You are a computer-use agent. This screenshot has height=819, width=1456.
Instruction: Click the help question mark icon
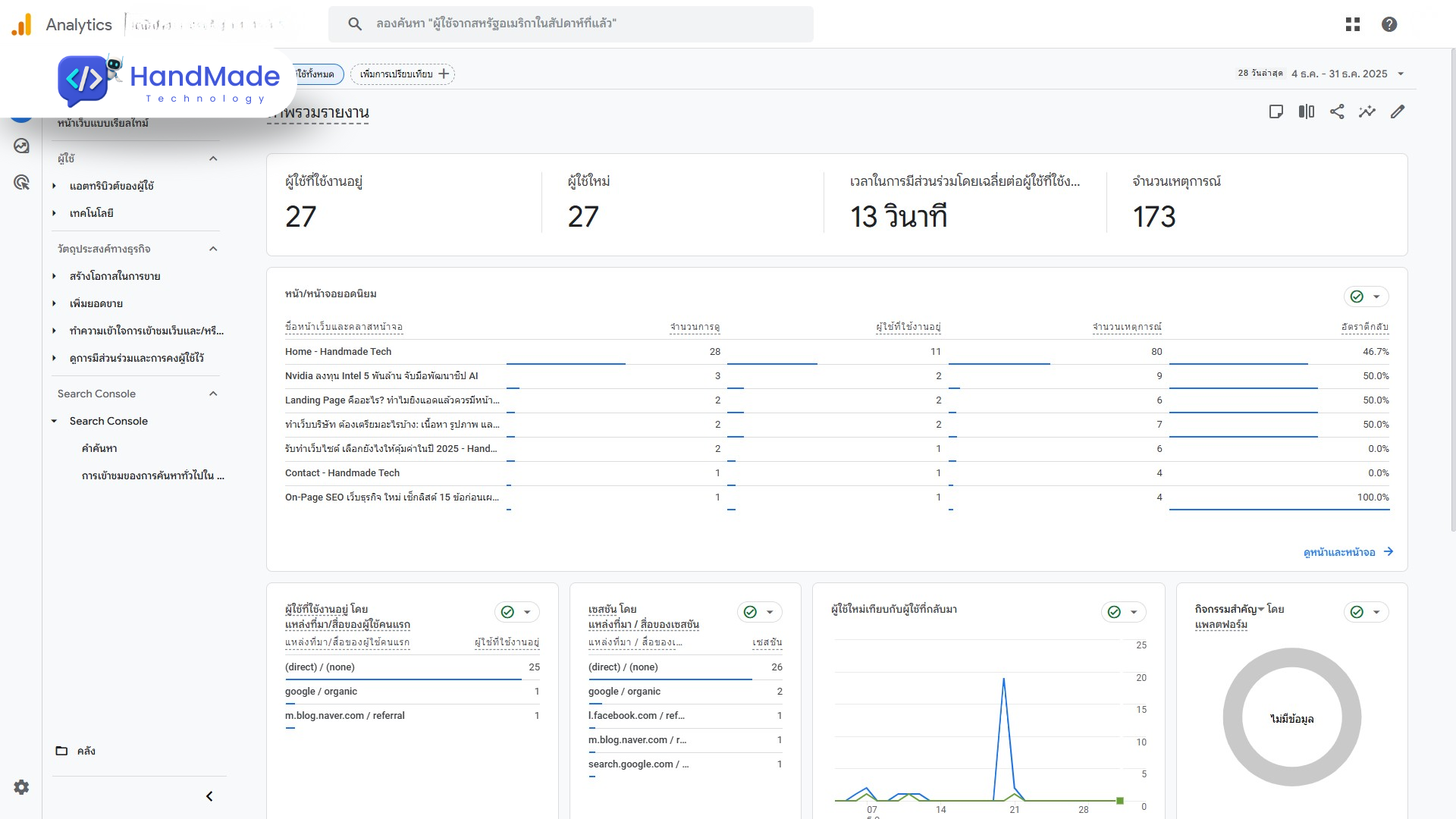click(x=1389, y=24)
